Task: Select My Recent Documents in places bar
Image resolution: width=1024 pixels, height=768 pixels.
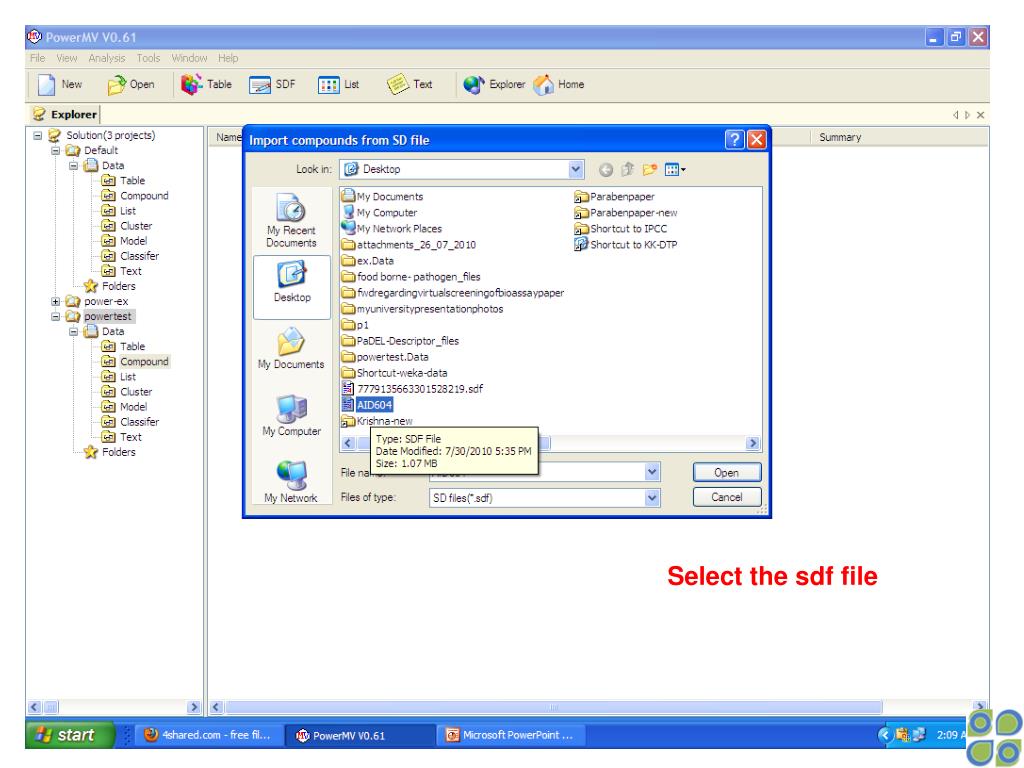Action: coord(291,220)
